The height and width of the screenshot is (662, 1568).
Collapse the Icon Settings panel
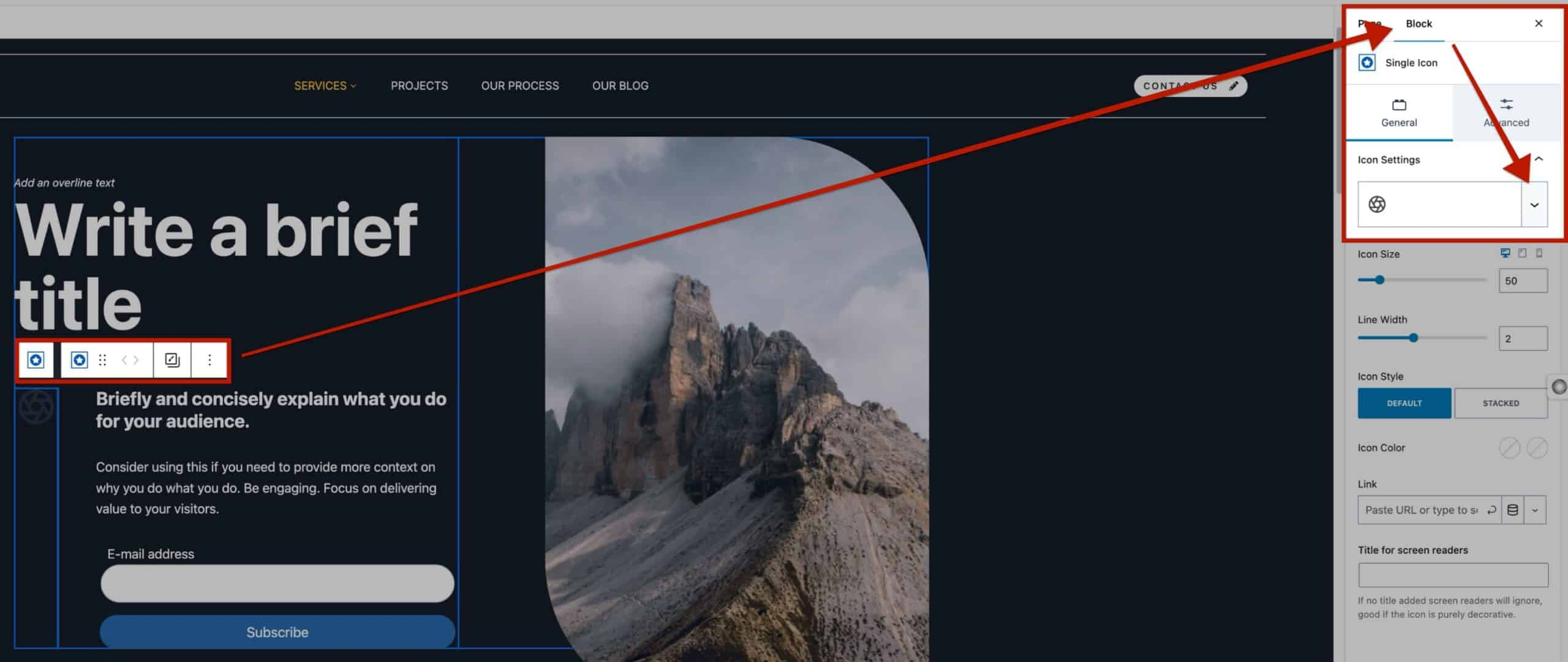click(x=1538, y=159)
